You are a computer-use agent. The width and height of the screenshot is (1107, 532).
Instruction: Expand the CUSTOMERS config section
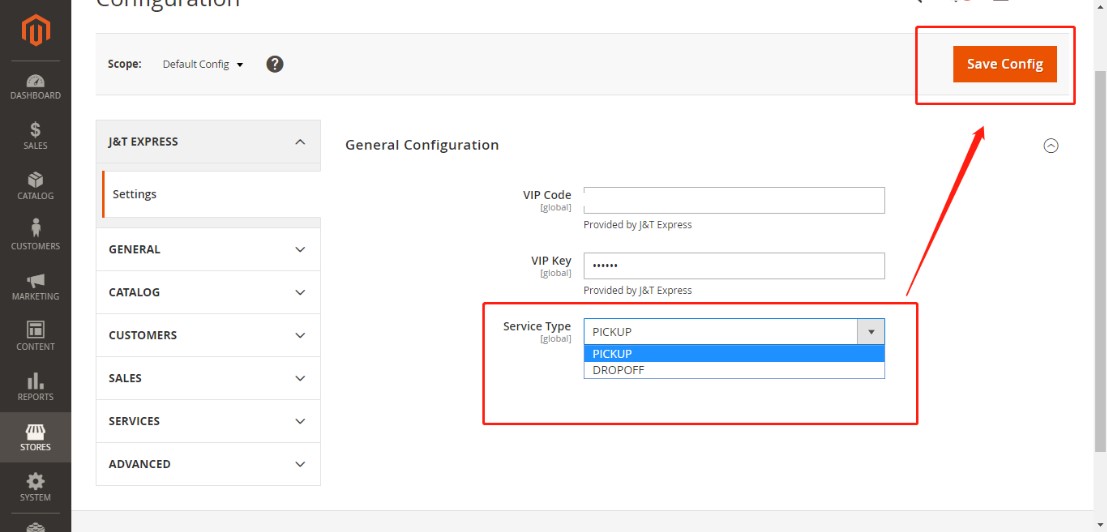pyautogui.click(x=208, y=335)
